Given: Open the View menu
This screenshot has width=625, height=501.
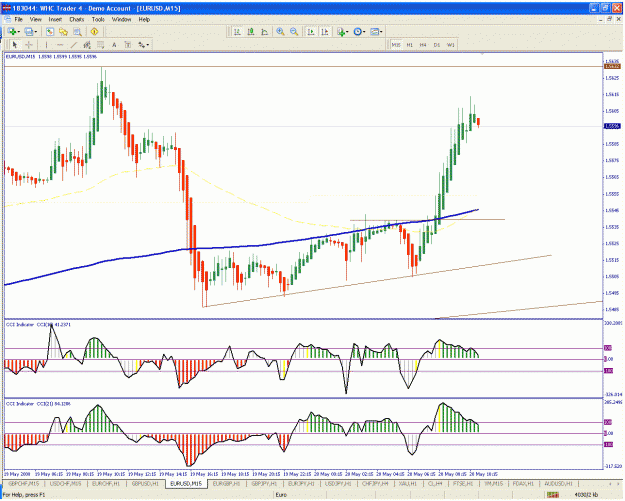Looking at the screenshot, I should coord(35,19).
